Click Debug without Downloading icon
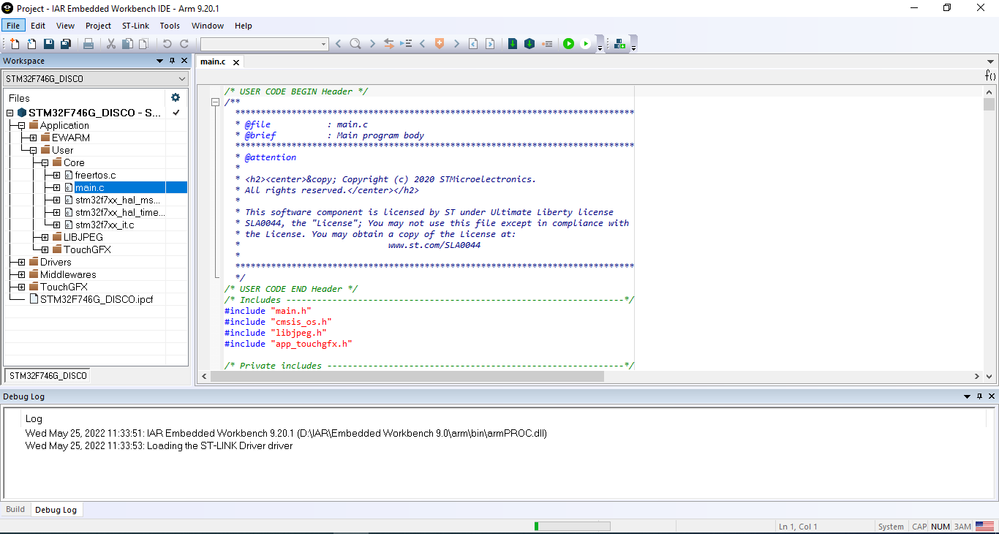999x534 pixels. point(586,43)
